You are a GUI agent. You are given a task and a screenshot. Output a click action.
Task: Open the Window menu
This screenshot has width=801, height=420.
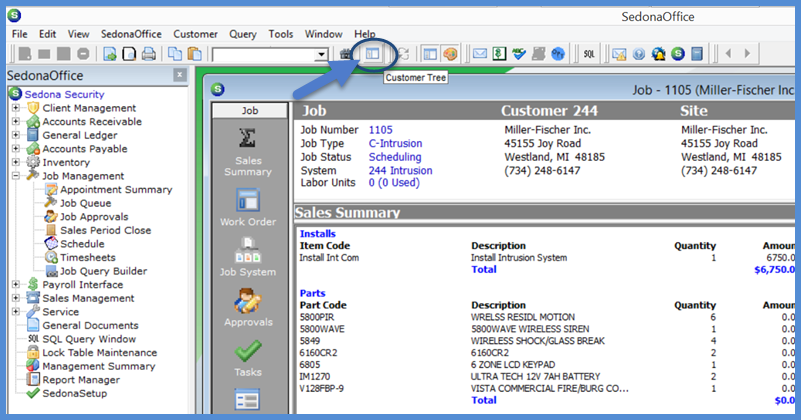[323, 34]
